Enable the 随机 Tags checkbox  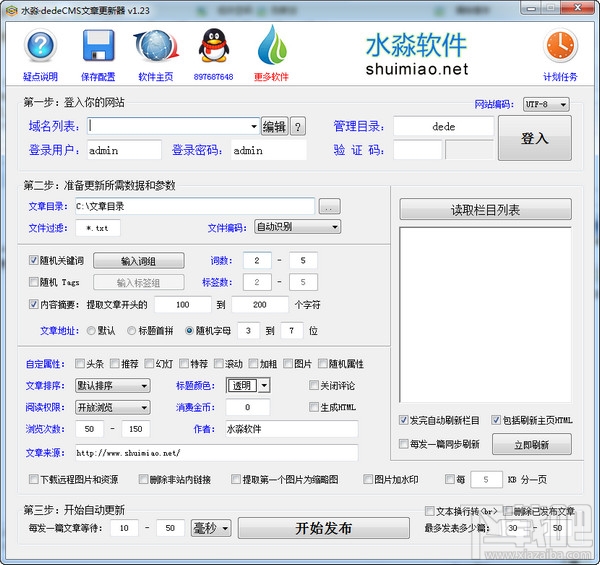(33, 282)
